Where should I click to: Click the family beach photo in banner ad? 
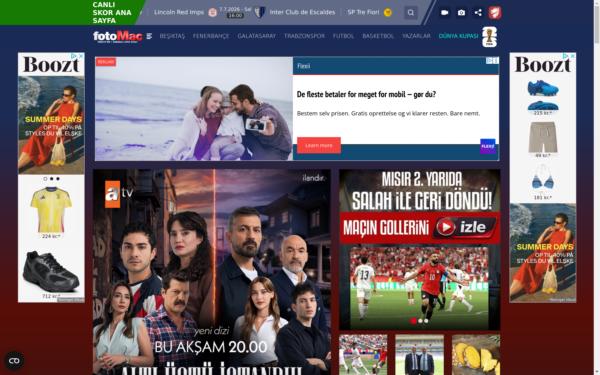tap(194, 109)
